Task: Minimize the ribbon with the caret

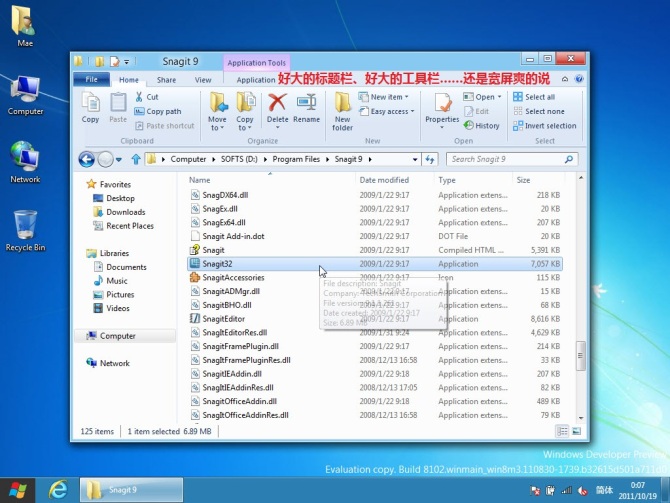Action: tap(565, 79)
